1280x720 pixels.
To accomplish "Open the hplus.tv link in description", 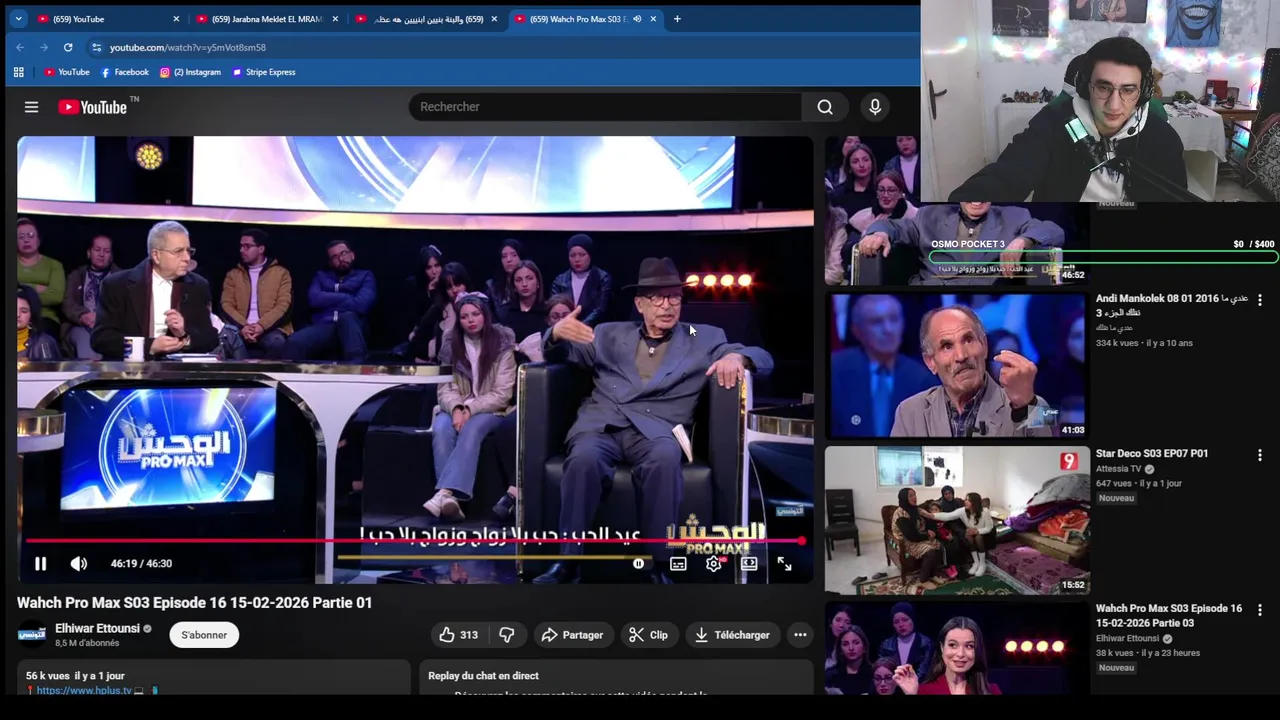I will pos(84,690).
